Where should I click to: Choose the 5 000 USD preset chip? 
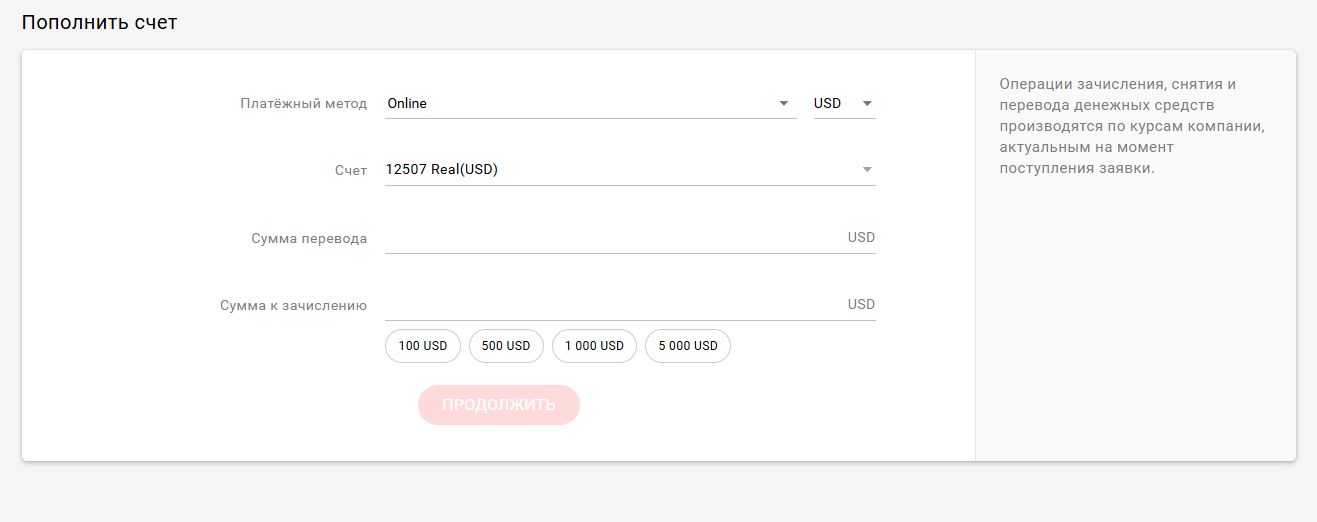coord(688,346)
